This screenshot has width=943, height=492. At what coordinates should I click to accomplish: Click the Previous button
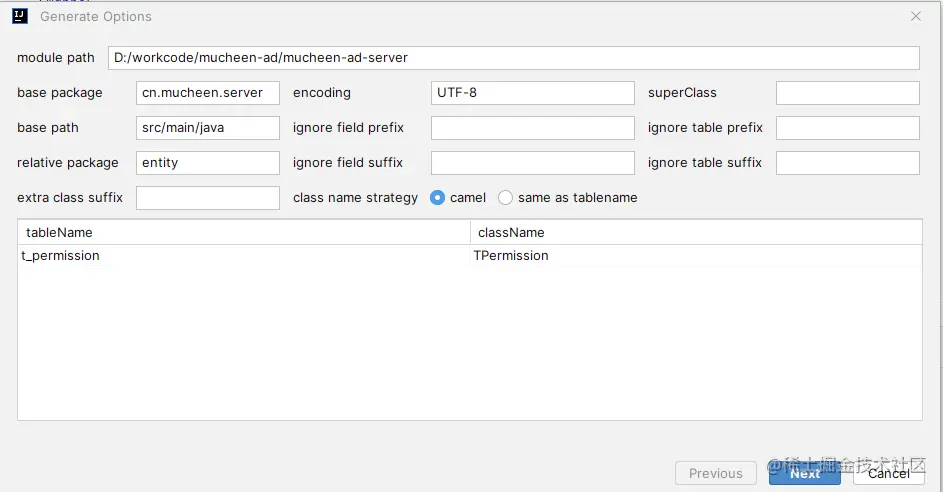(x=716, y=473)
